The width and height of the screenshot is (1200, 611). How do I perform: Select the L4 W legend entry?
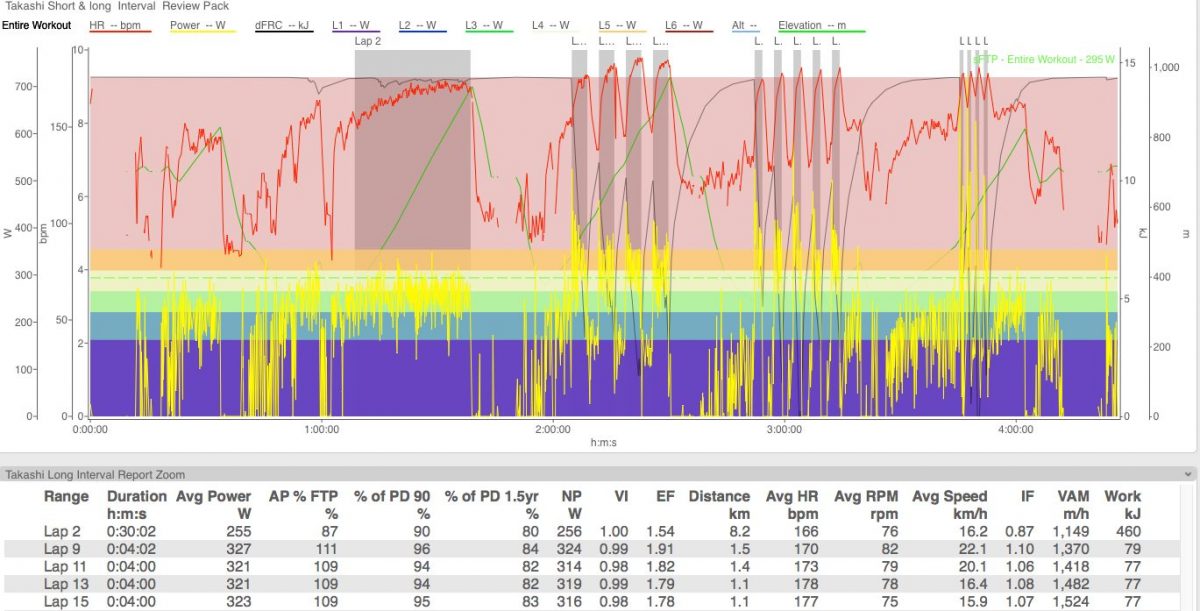[555, 24]
